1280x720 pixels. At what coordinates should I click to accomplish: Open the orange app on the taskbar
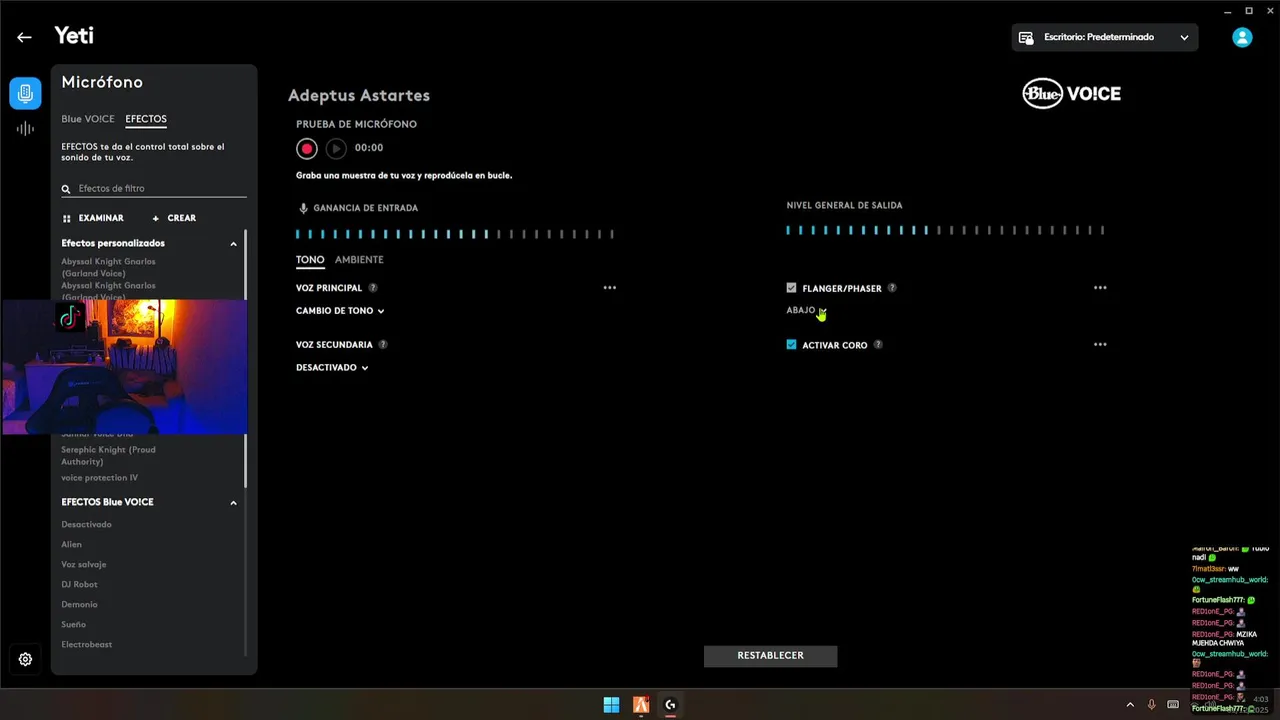click(641, 705)
